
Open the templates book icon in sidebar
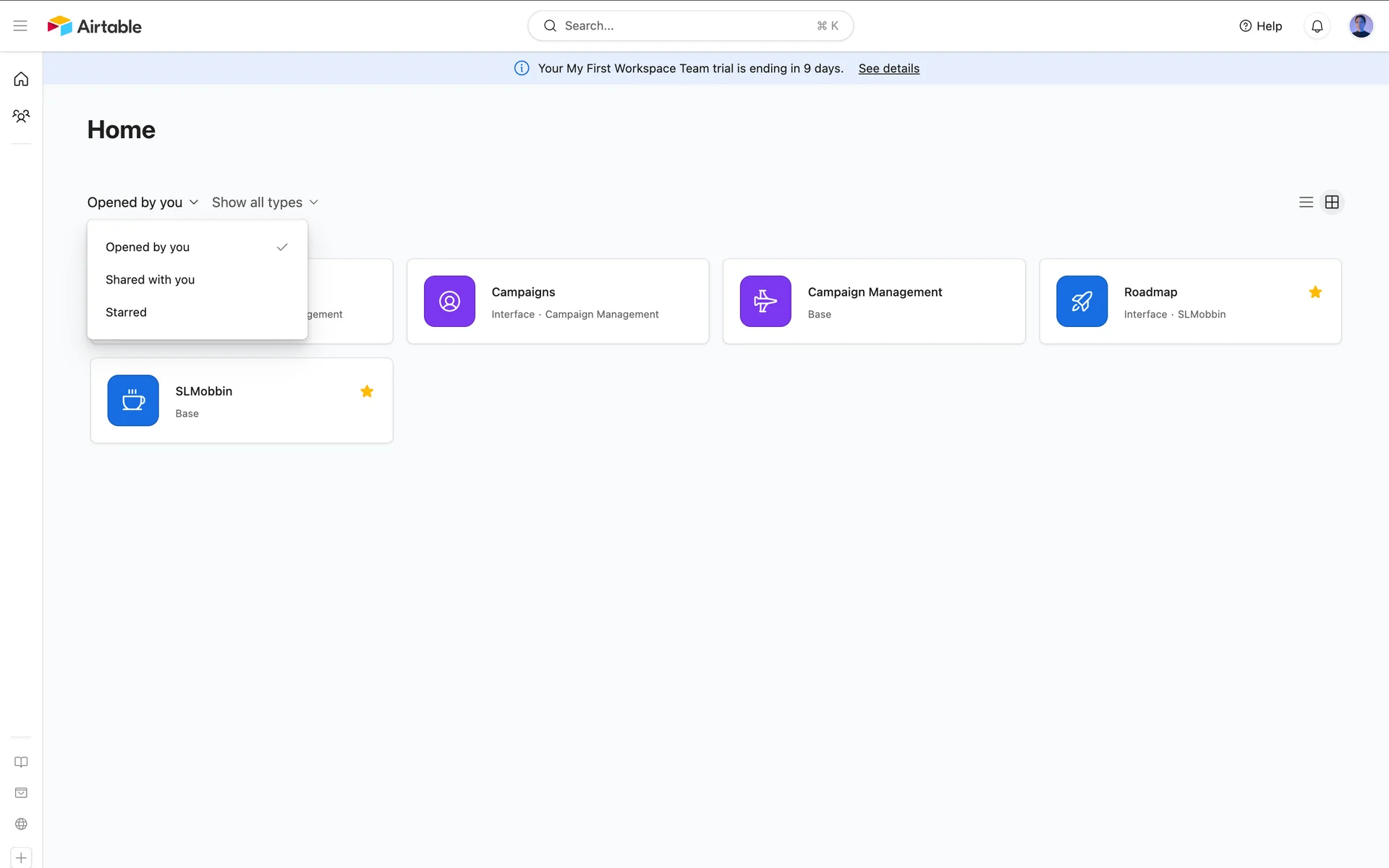(x=21, y=762)
